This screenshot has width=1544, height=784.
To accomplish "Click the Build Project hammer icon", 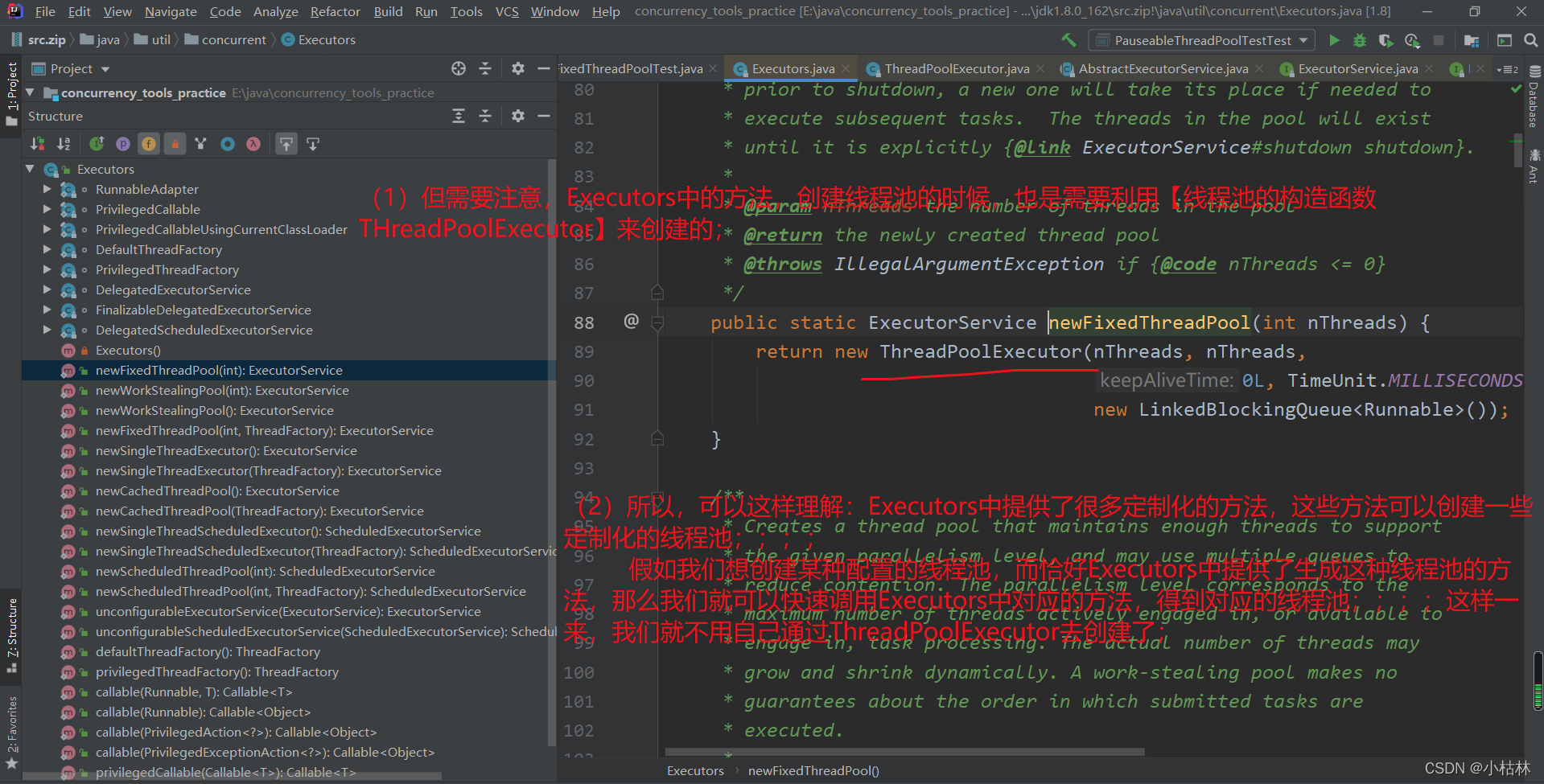I will [1068, 40].
